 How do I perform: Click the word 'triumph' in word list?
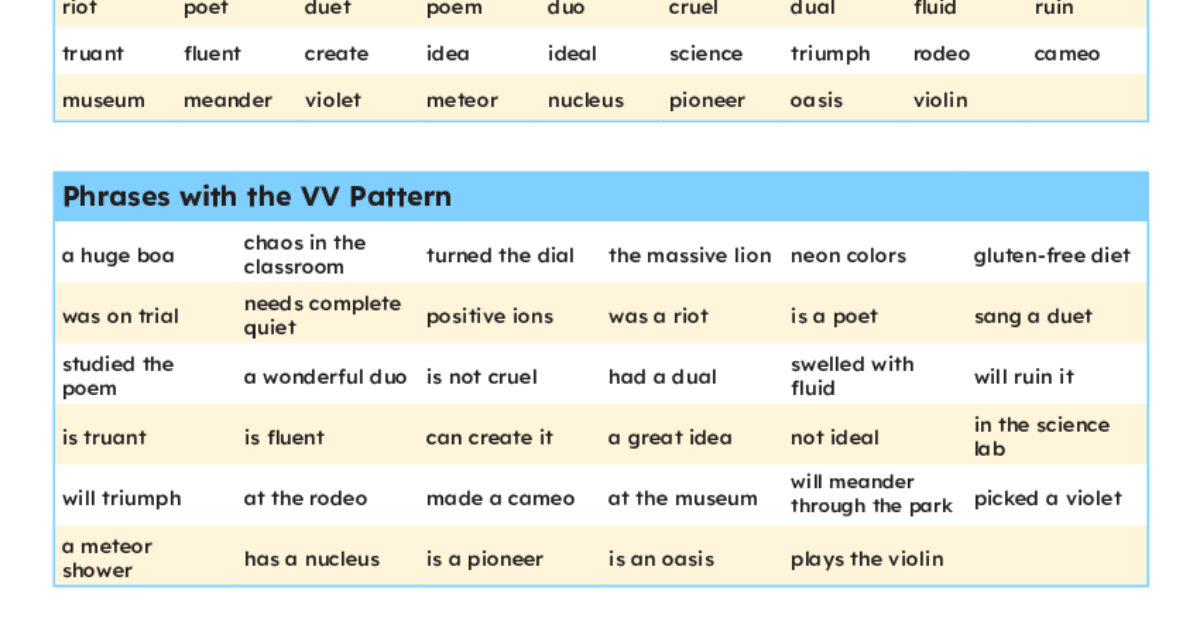(830, 54)
